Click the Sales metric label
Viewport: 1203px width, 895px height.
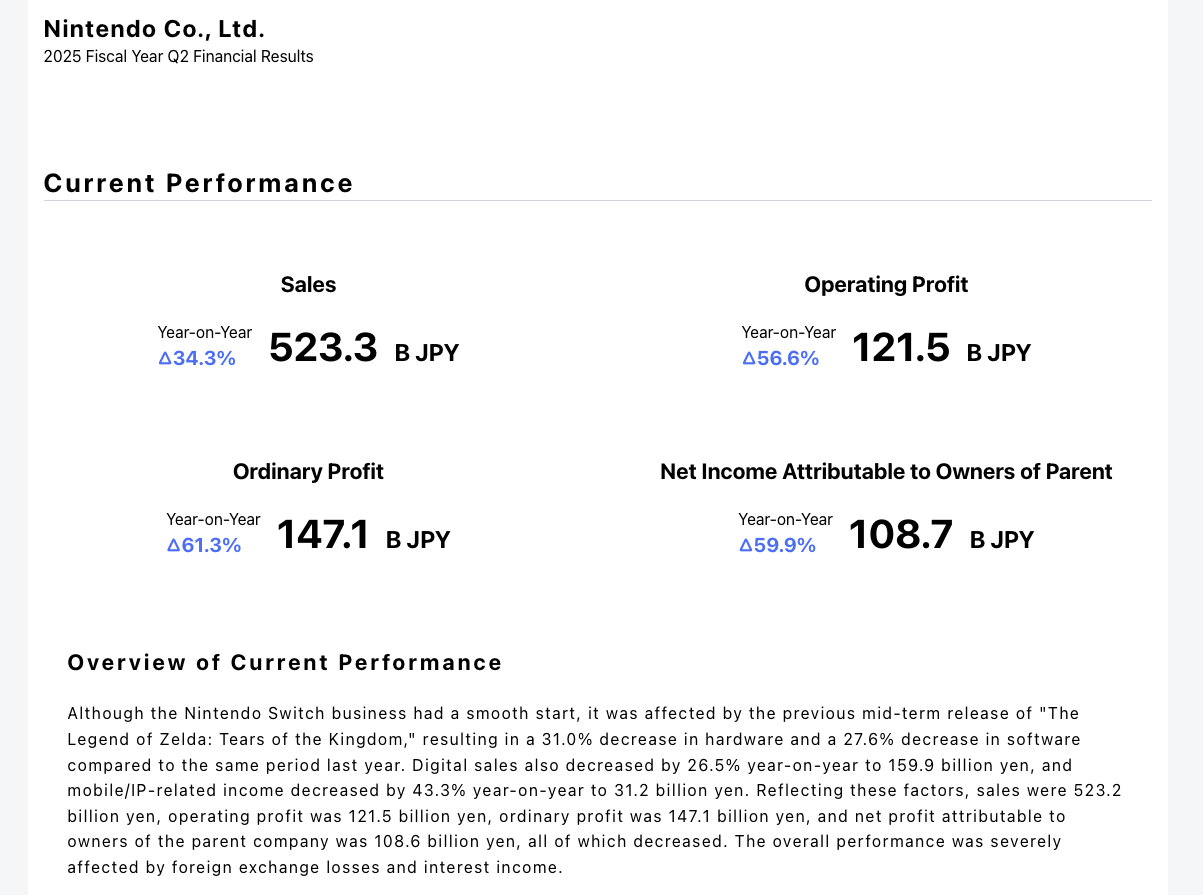[x=308, y=285]
